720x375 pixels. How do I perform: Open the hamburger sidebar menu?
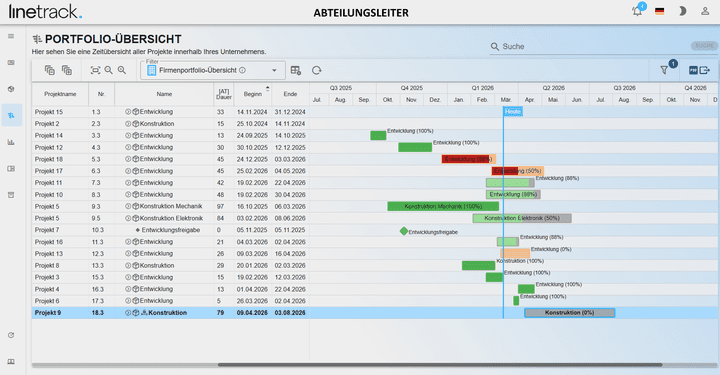[11, 36]
